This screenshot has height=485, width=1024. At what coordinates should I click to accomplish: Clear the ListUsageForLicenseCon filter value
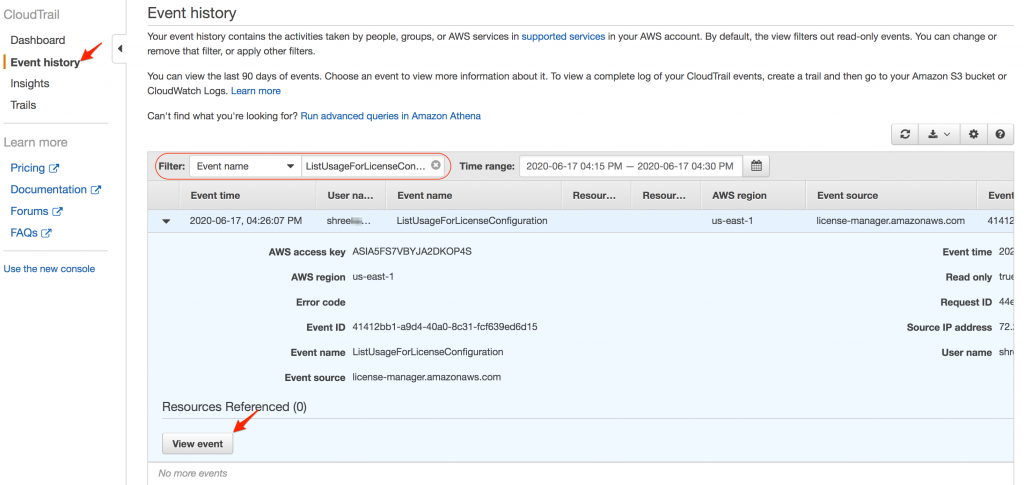(x=436, y=165)
